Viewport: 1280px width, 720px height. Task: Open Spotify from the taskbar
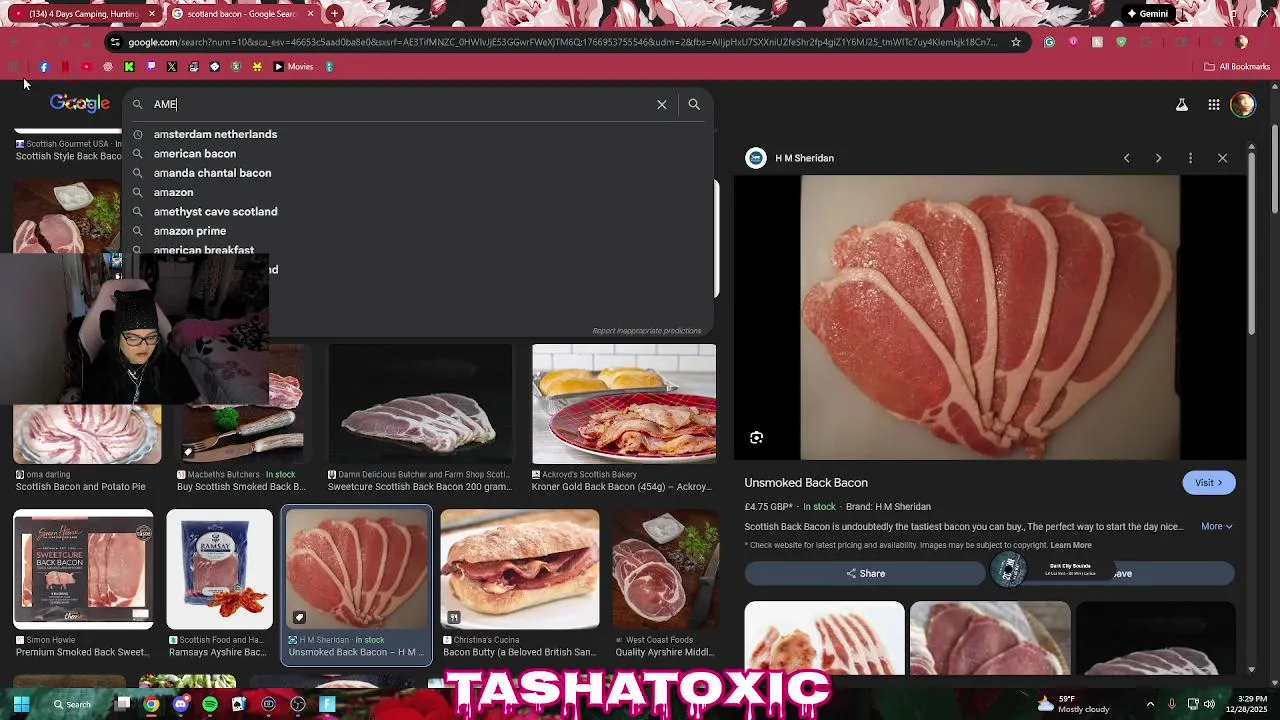click(210, 704)
